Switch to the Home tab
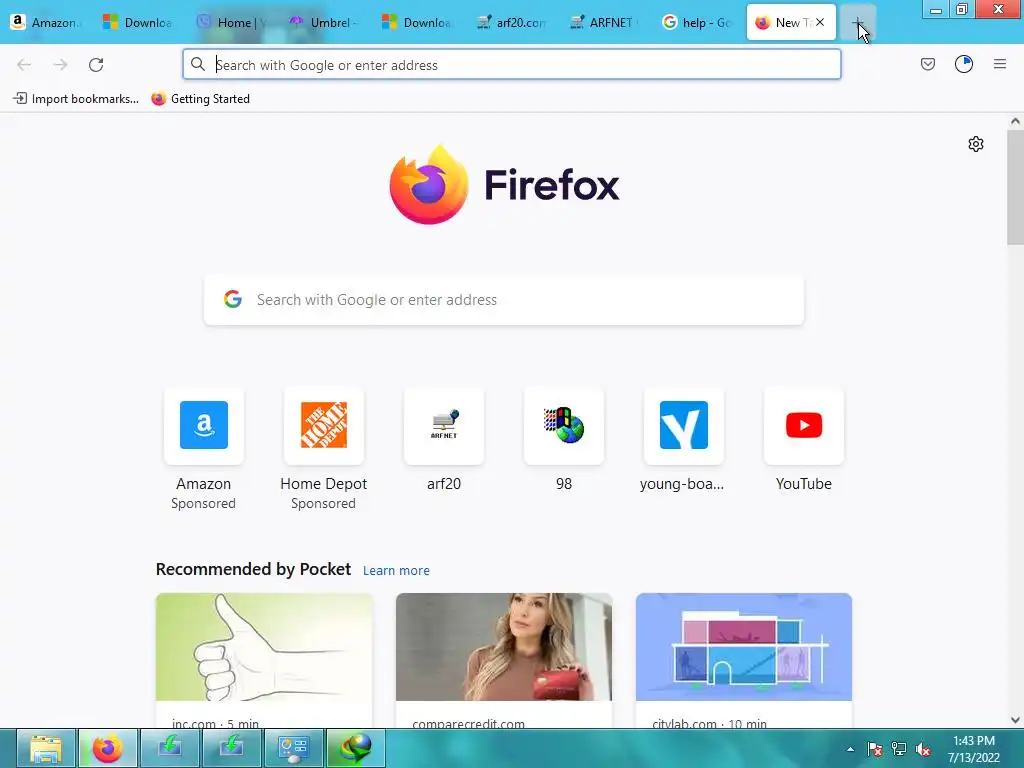 pyautogui.click(x=232, y=23)
